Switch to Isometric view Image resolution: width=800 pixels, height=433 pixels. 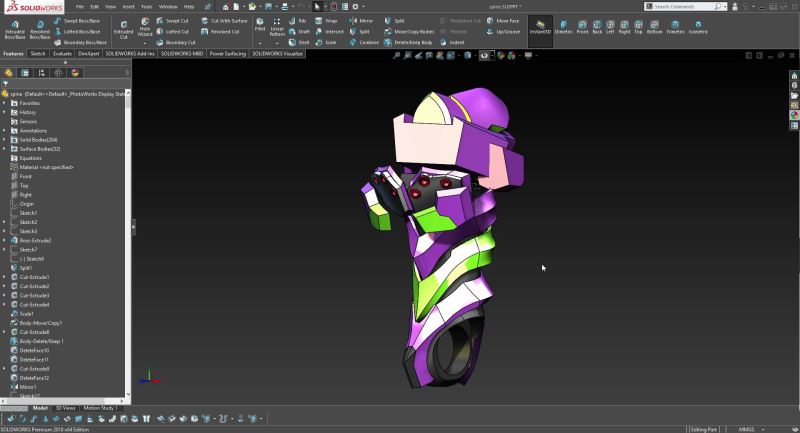coord(698,28)
